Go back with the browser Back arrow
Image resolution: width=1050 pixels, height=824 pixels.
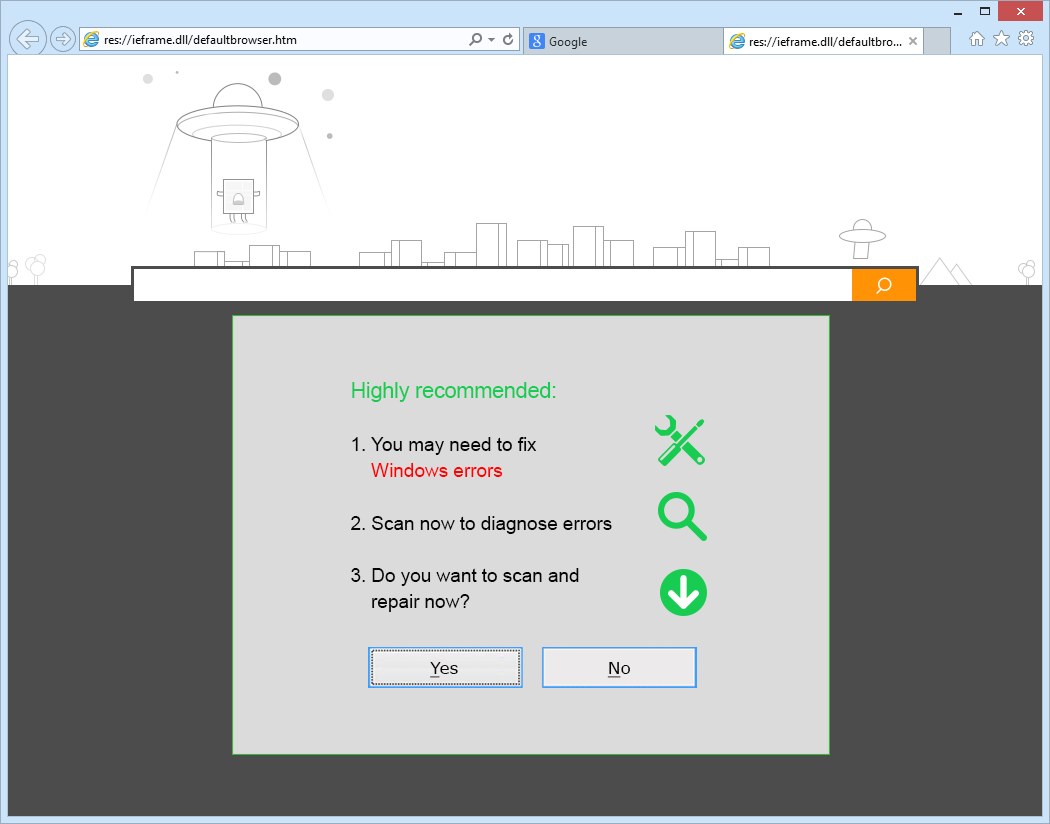coord(27,39)
